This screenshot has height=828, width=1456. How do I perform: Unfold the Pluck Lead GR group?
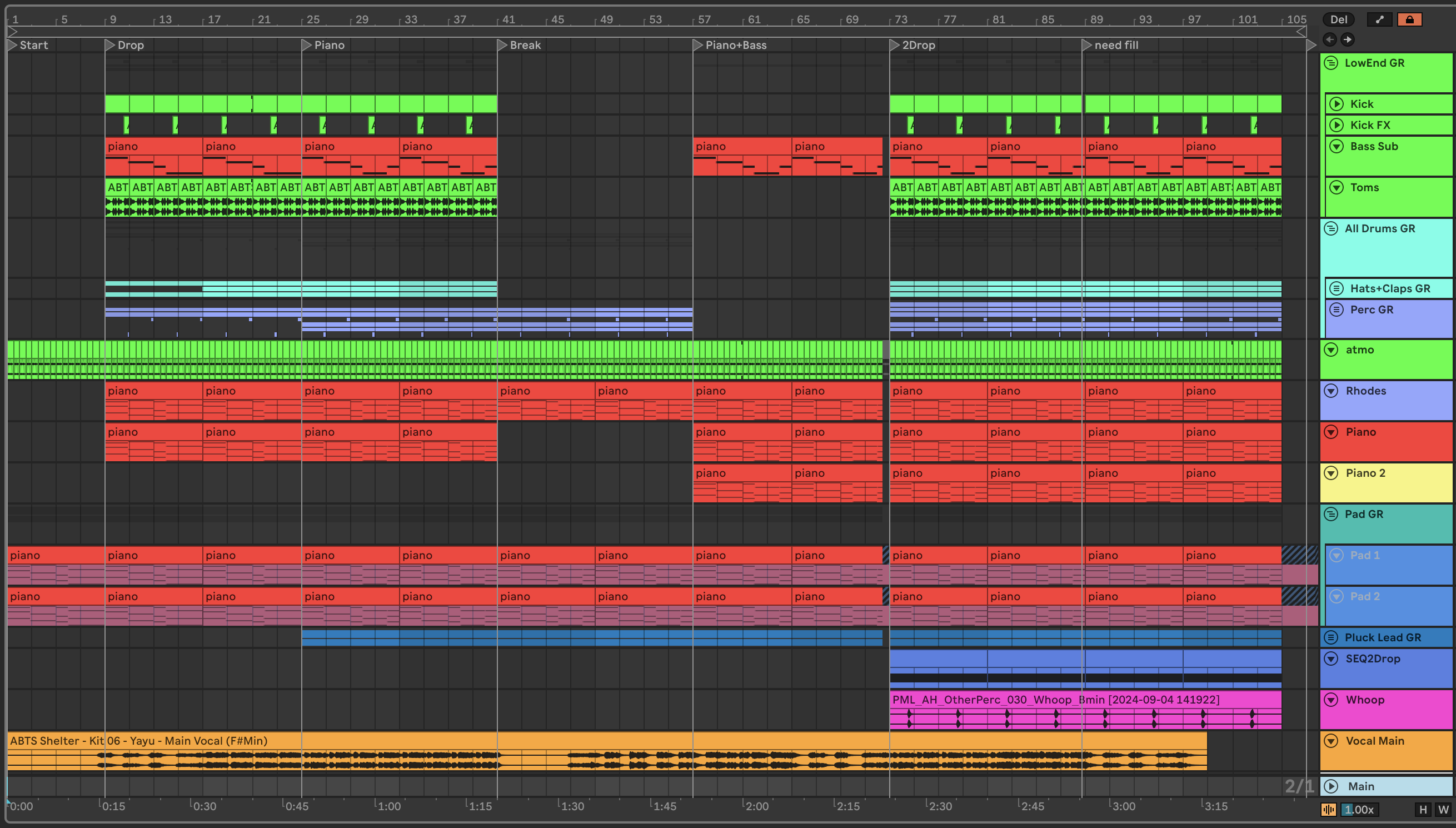pos(1331,637)
